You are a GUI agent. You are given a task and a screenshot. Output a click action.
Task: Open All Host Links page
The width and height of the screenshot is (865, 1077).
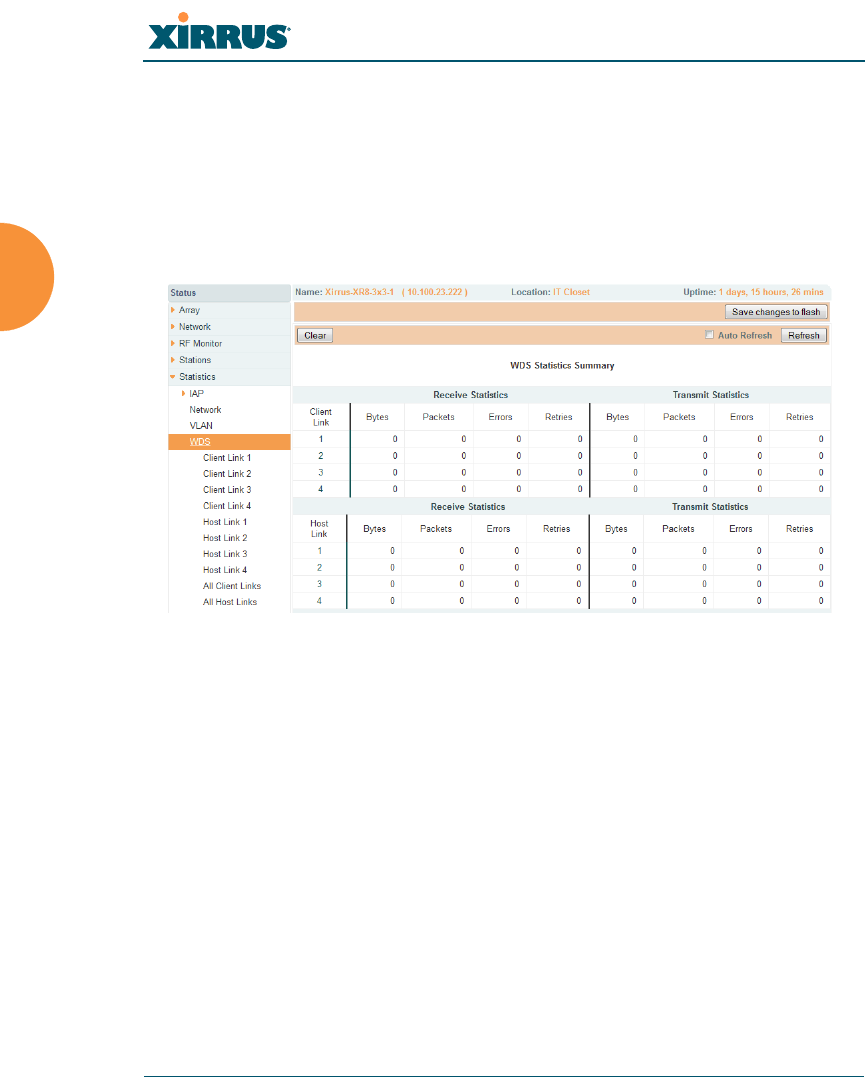(230, 602)
